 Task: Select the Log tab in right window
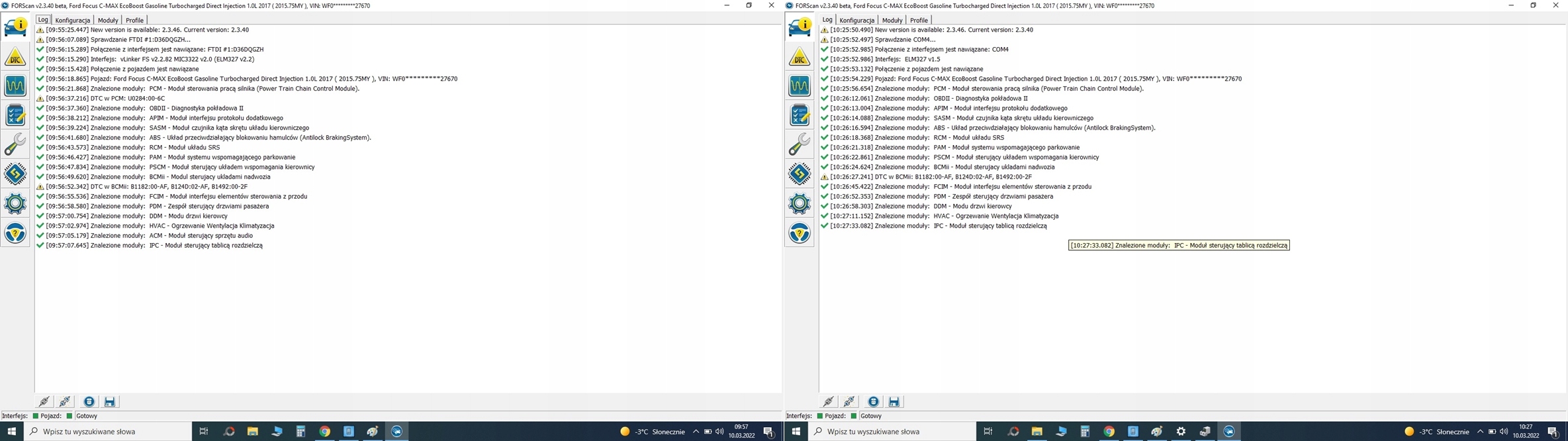(x=827, y=20)
